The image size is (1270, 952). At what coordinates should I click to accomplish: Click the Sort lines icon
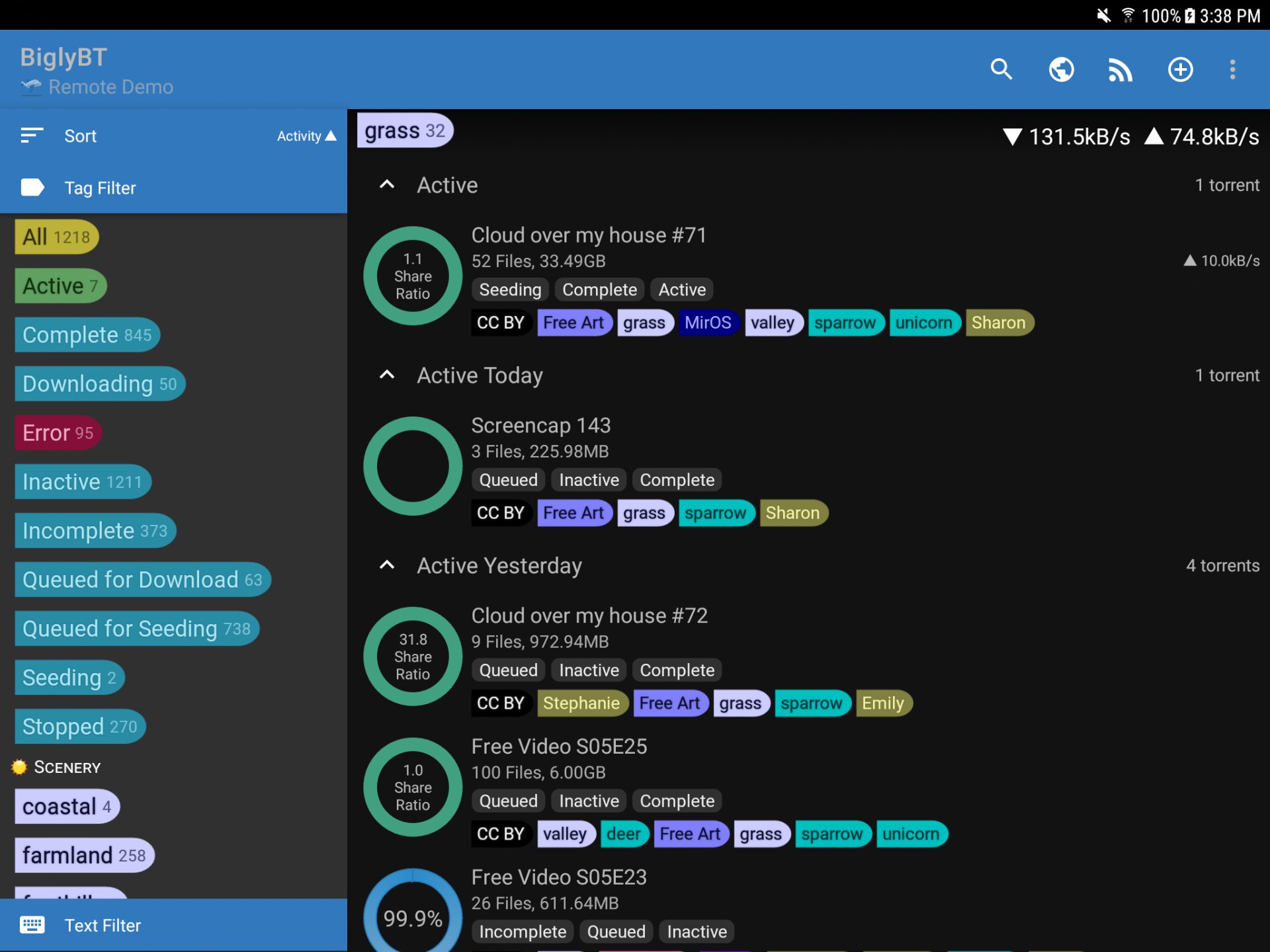point(32,136)
